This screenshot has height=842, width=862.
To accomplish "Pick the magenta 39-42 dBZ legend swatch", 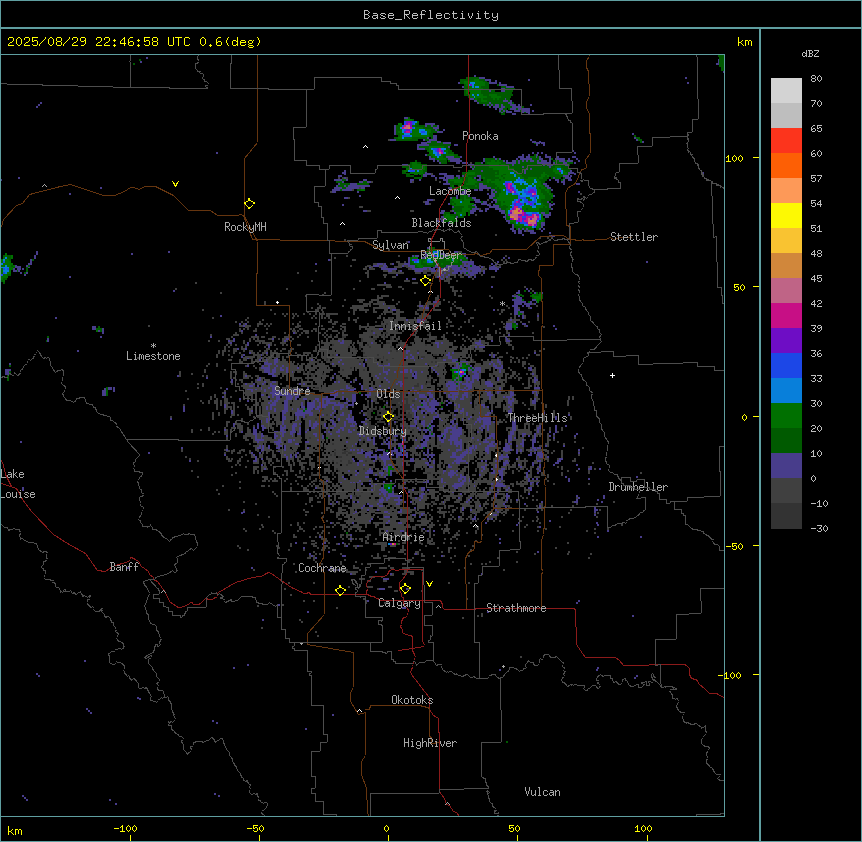I will (786, 315).
